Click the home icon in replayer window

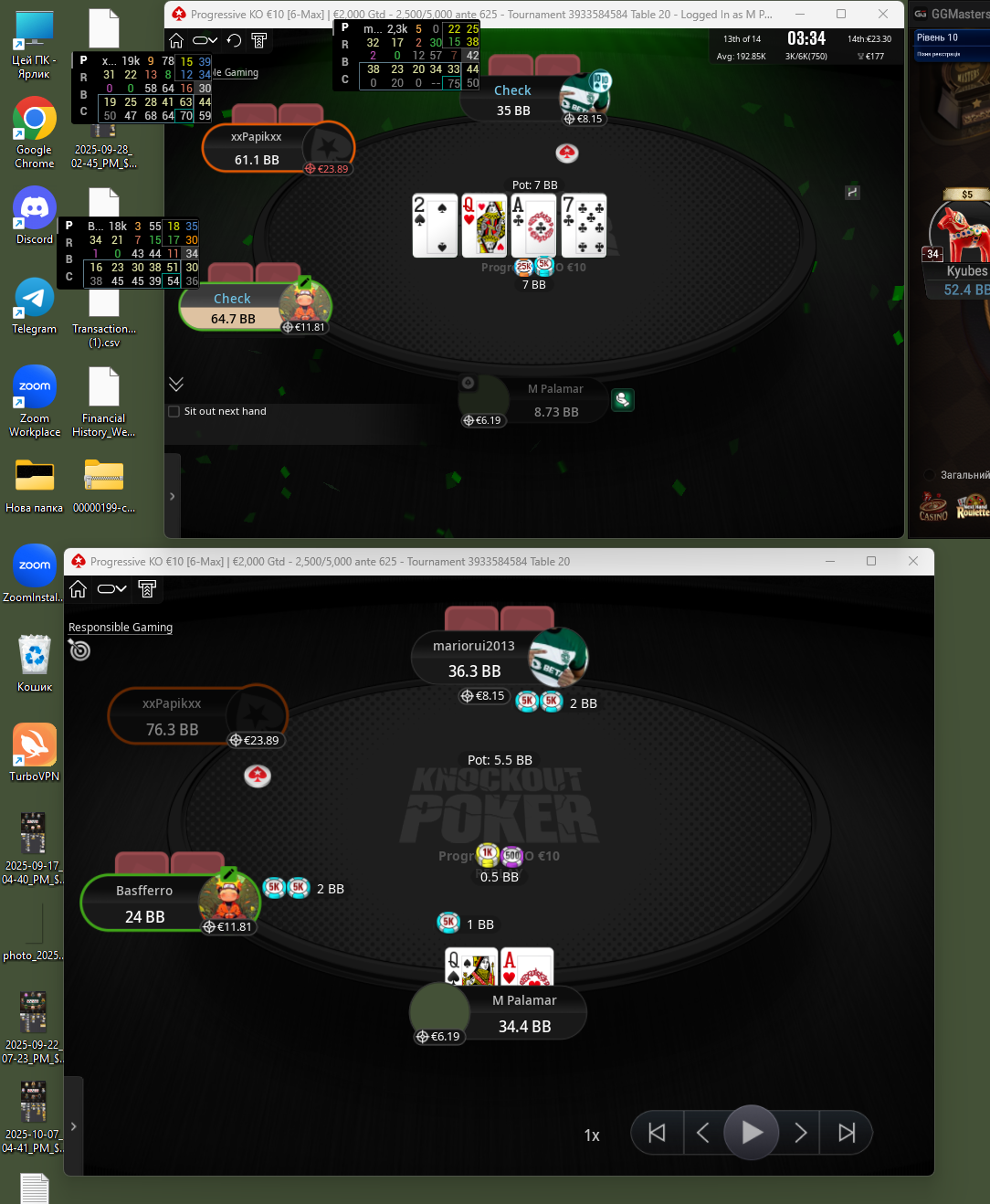[x=79, y=589]
